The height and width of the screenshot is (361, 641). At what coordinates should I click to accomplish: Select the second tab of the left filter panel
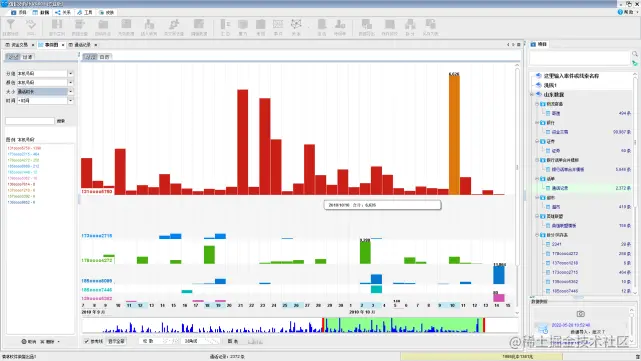(27, 57)
